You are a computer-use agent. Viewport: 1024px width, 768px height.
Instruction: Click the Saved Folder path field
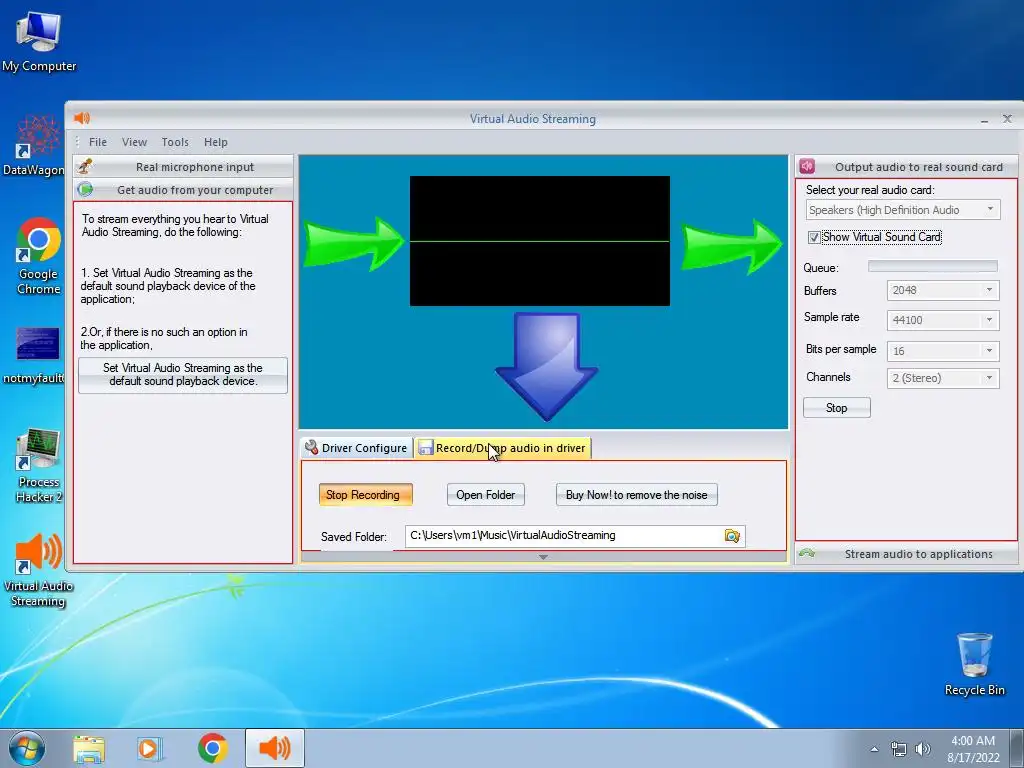(563, 536)
